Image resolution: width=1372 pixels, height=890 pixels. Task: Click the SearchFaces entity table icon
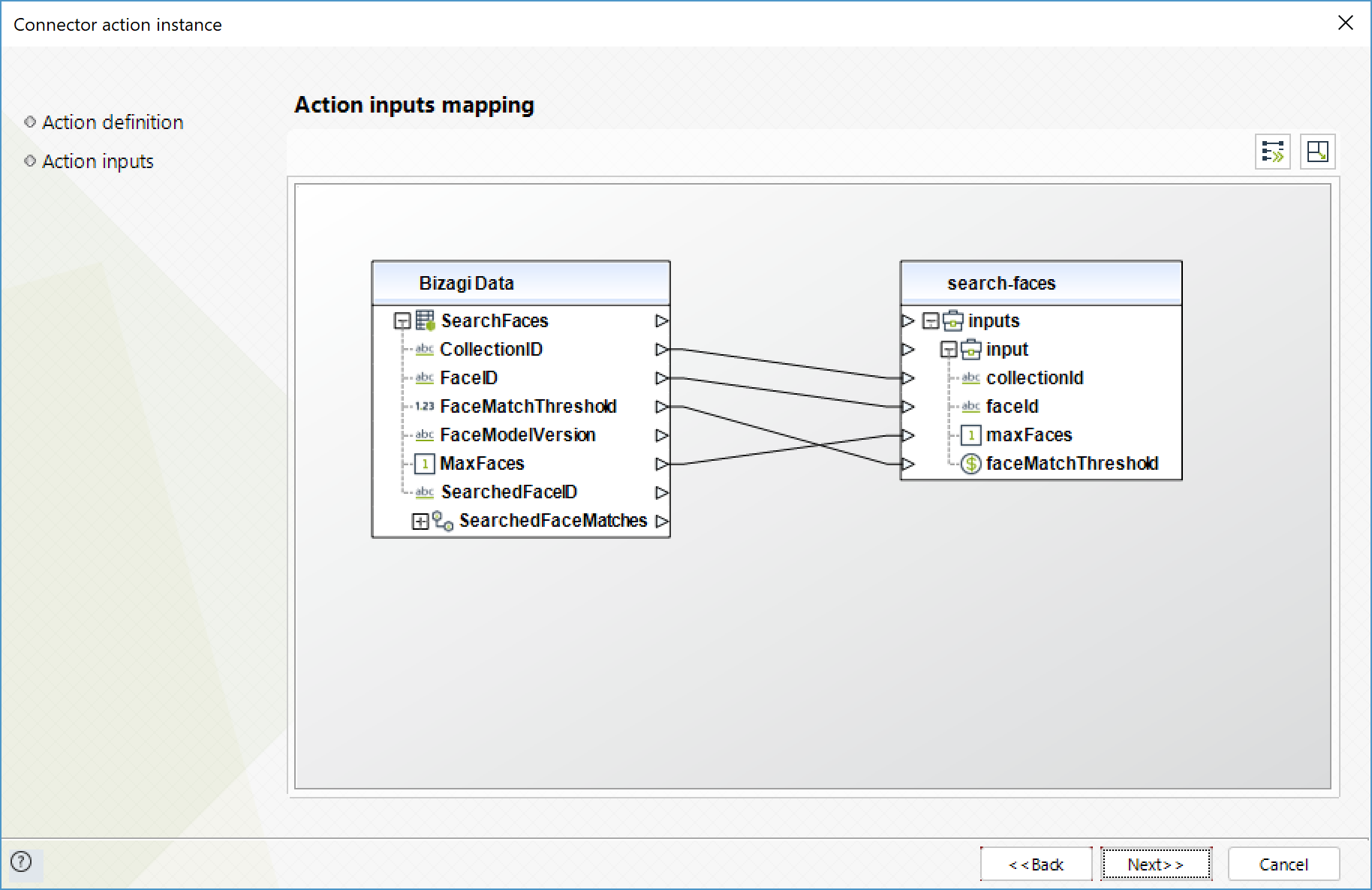[426, 321]
